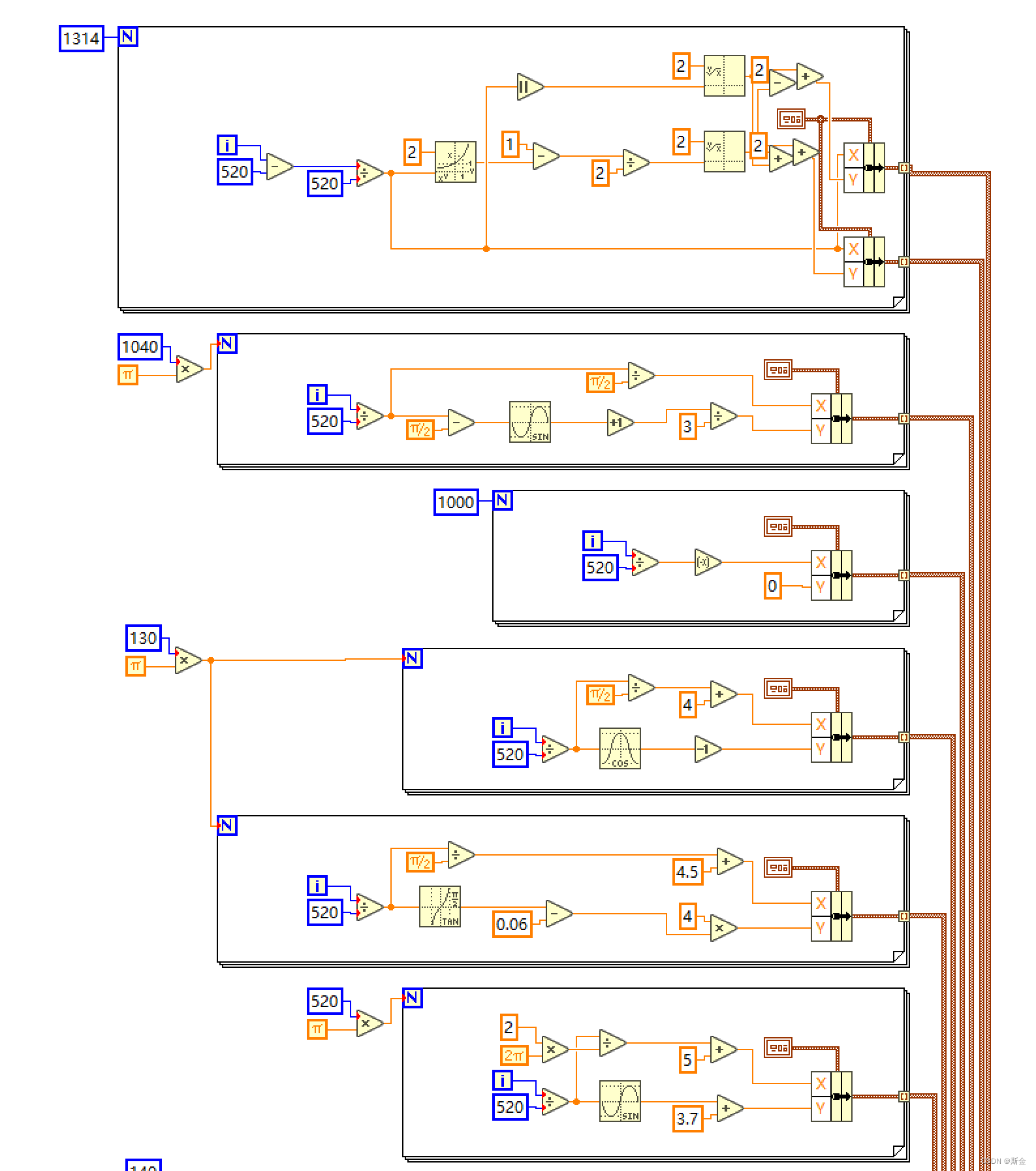Select the numeric constant 1040

click(x=140, y=347)
